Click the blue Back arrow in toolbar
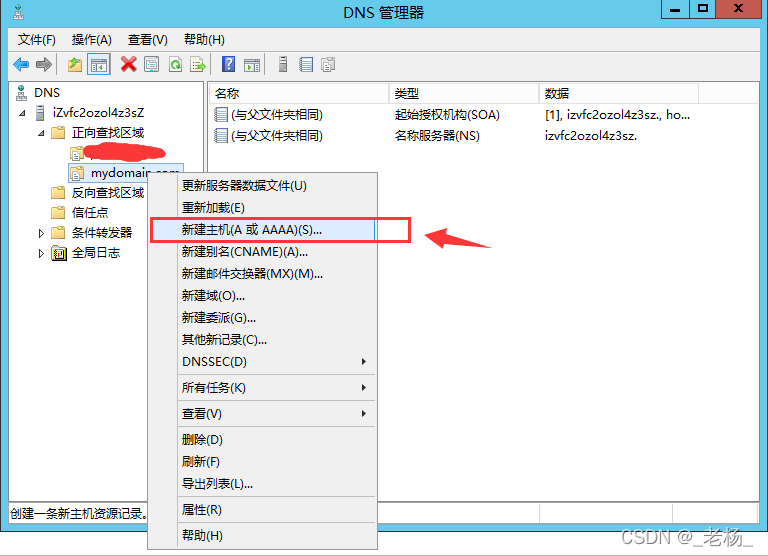This screenshot has height=556, width=768. click(x=21, y=64)
